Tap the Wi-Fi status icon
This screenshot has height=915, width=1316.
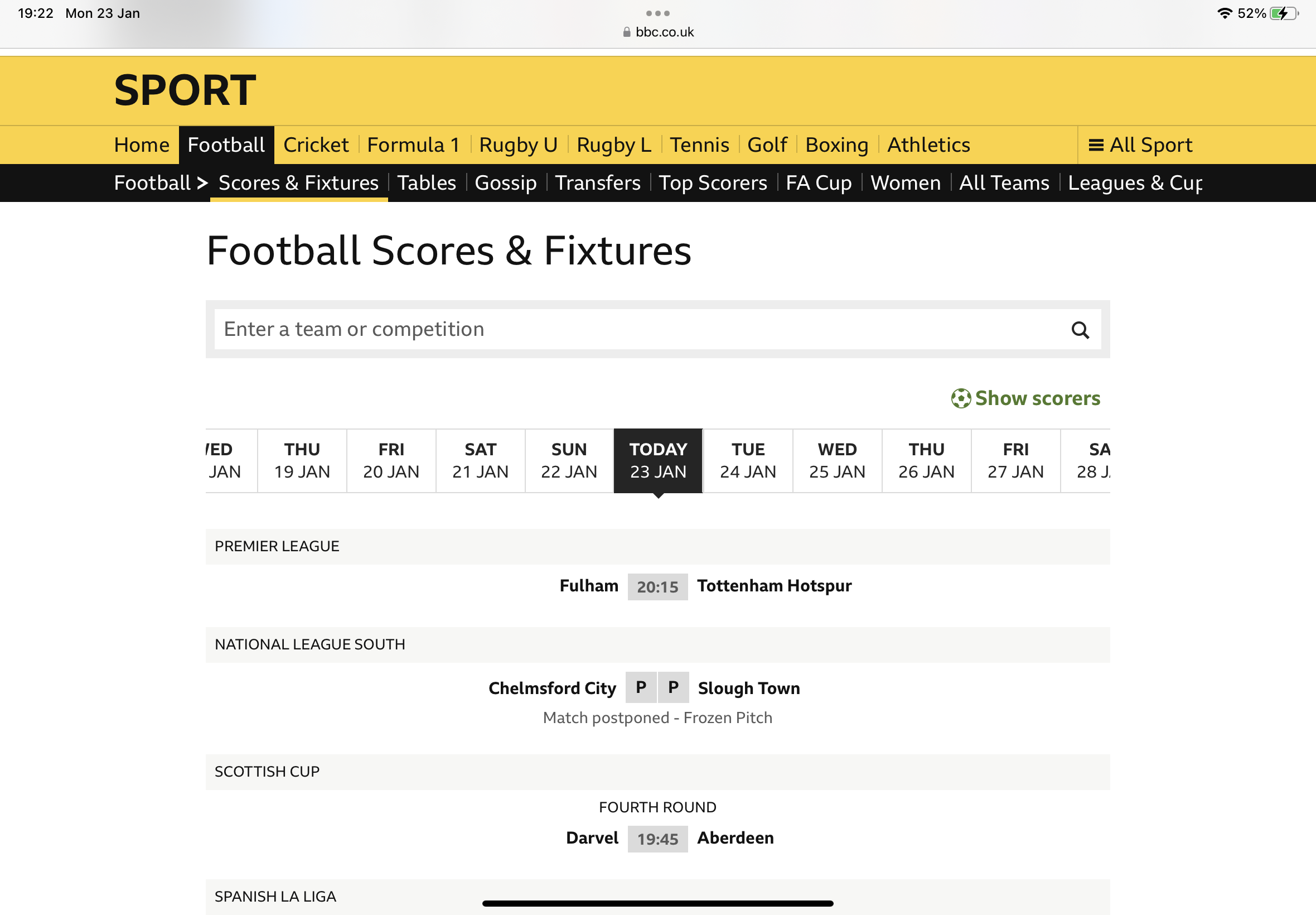(1225, 13)
